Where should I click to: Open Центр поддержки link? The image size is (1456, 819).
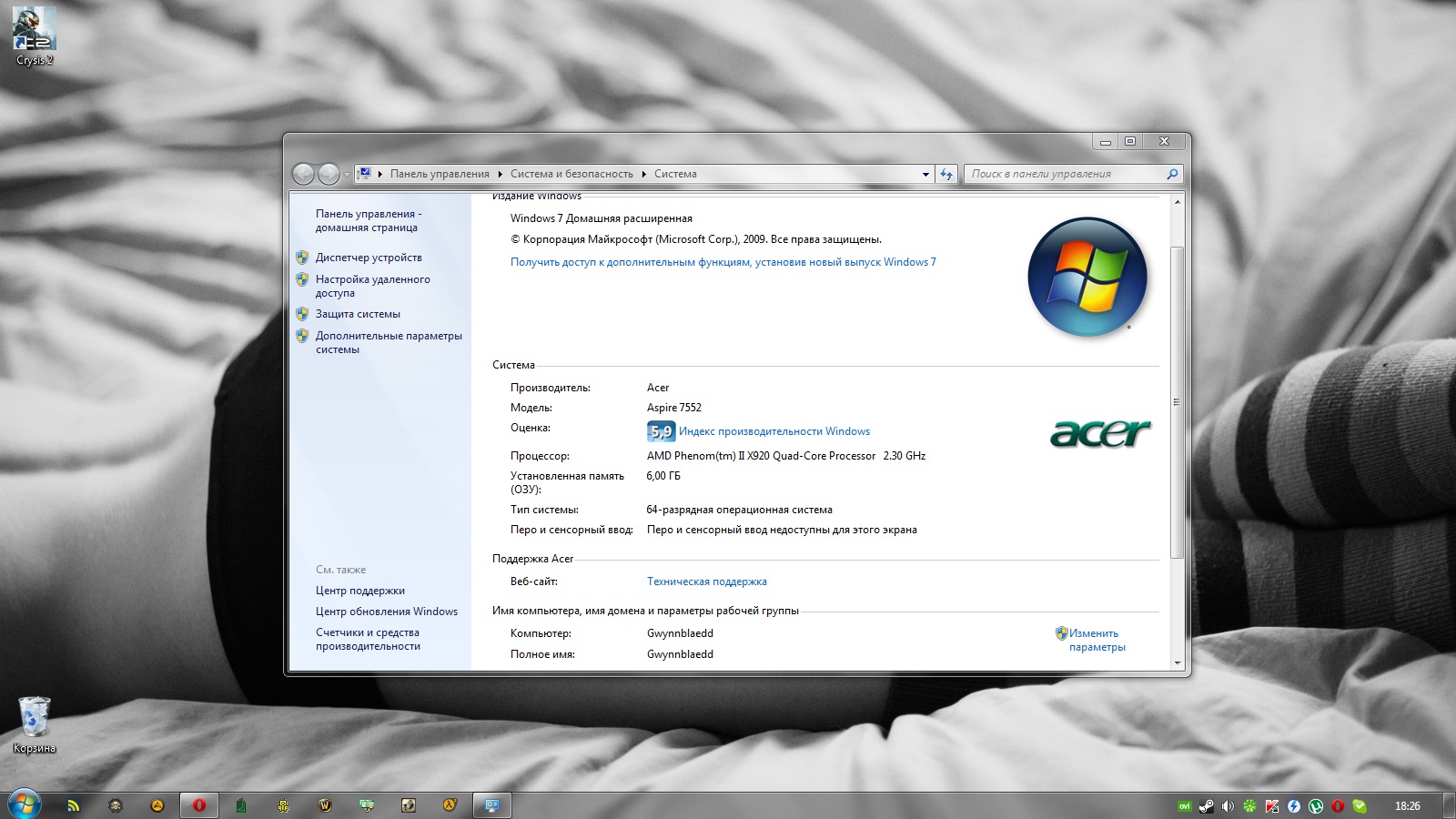pos(360,591)
